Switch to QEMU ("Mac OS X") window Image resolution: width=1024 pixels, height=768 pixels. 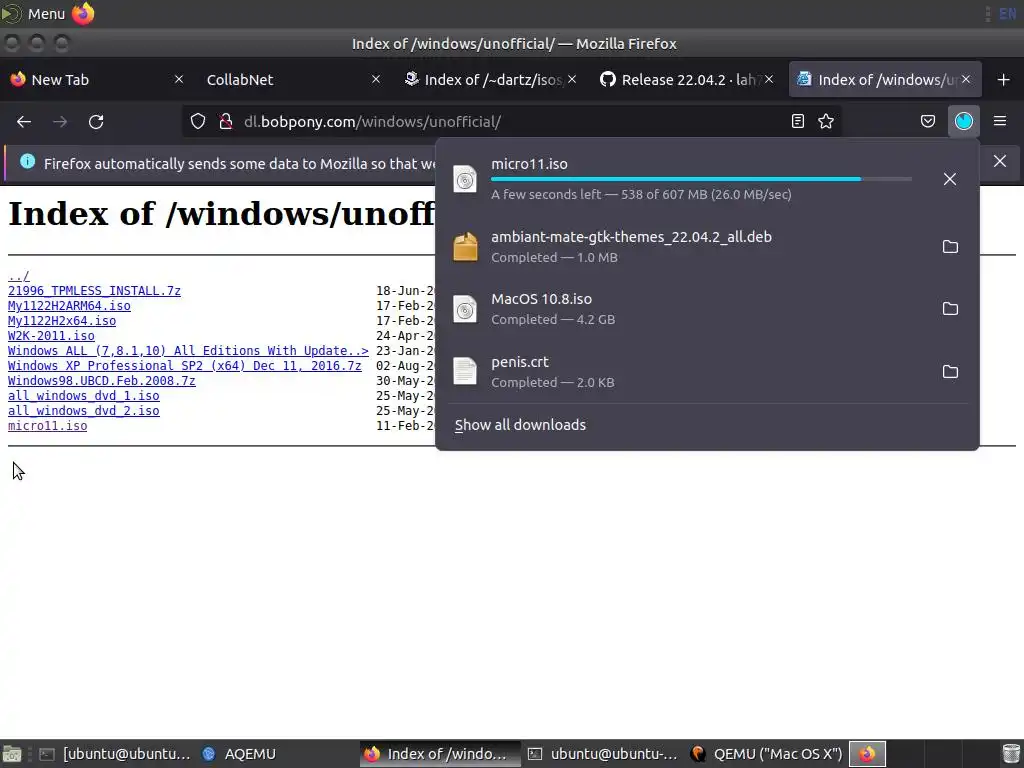tap(765, 754)
